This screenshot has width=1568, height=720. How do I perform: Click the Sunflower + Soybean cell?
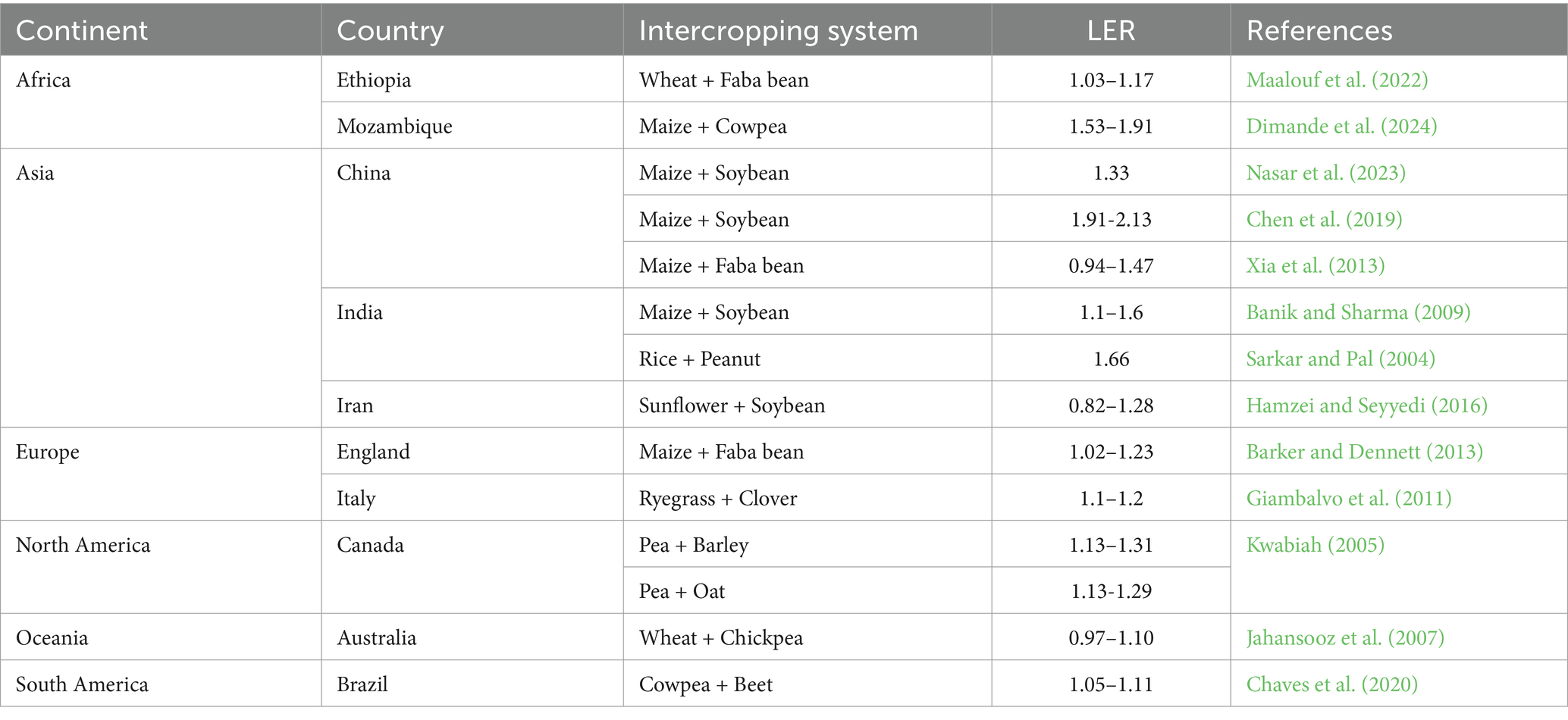pos(732,405)
